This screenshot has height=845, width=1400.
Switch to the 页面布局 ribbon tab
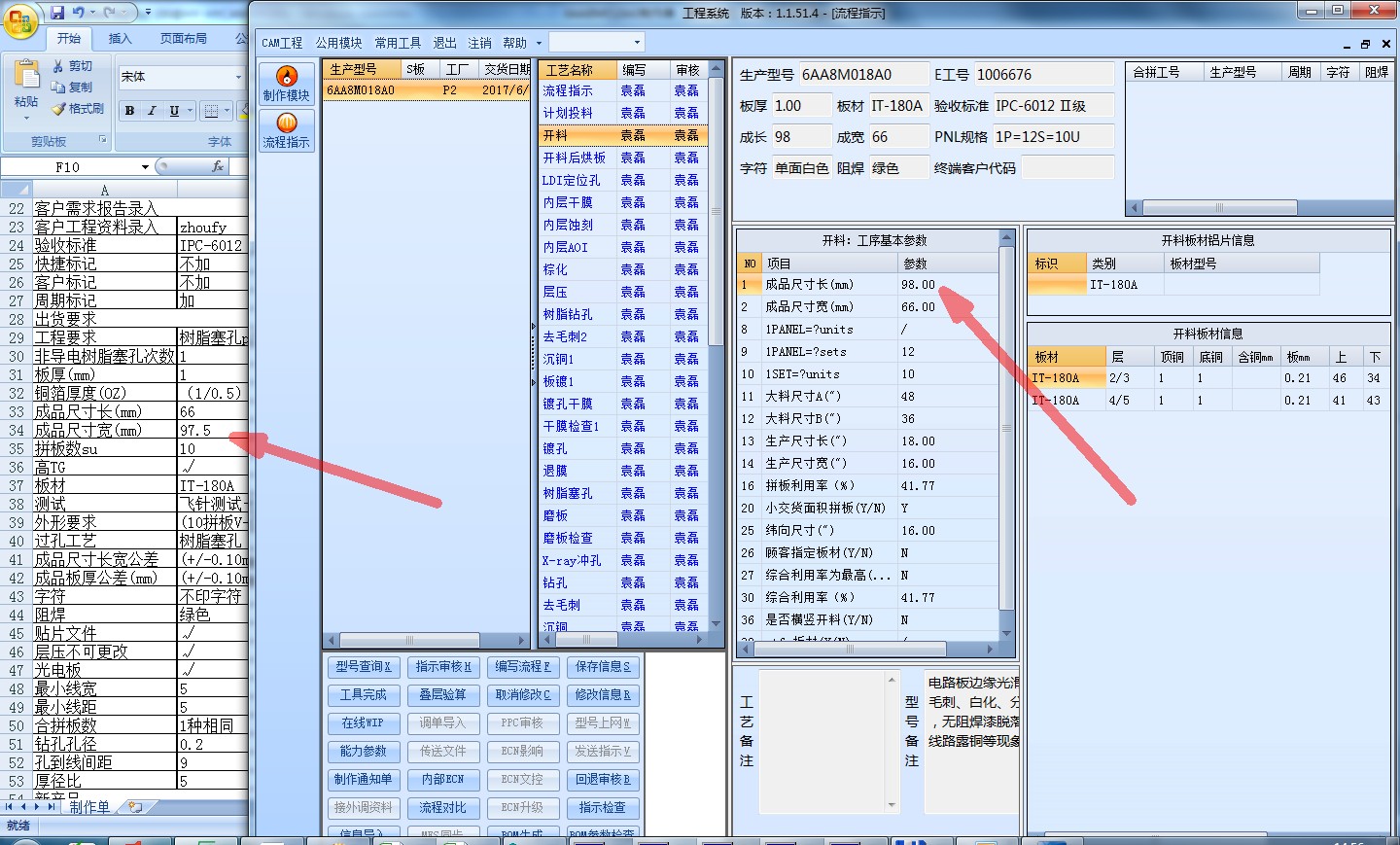coord(184,39)
